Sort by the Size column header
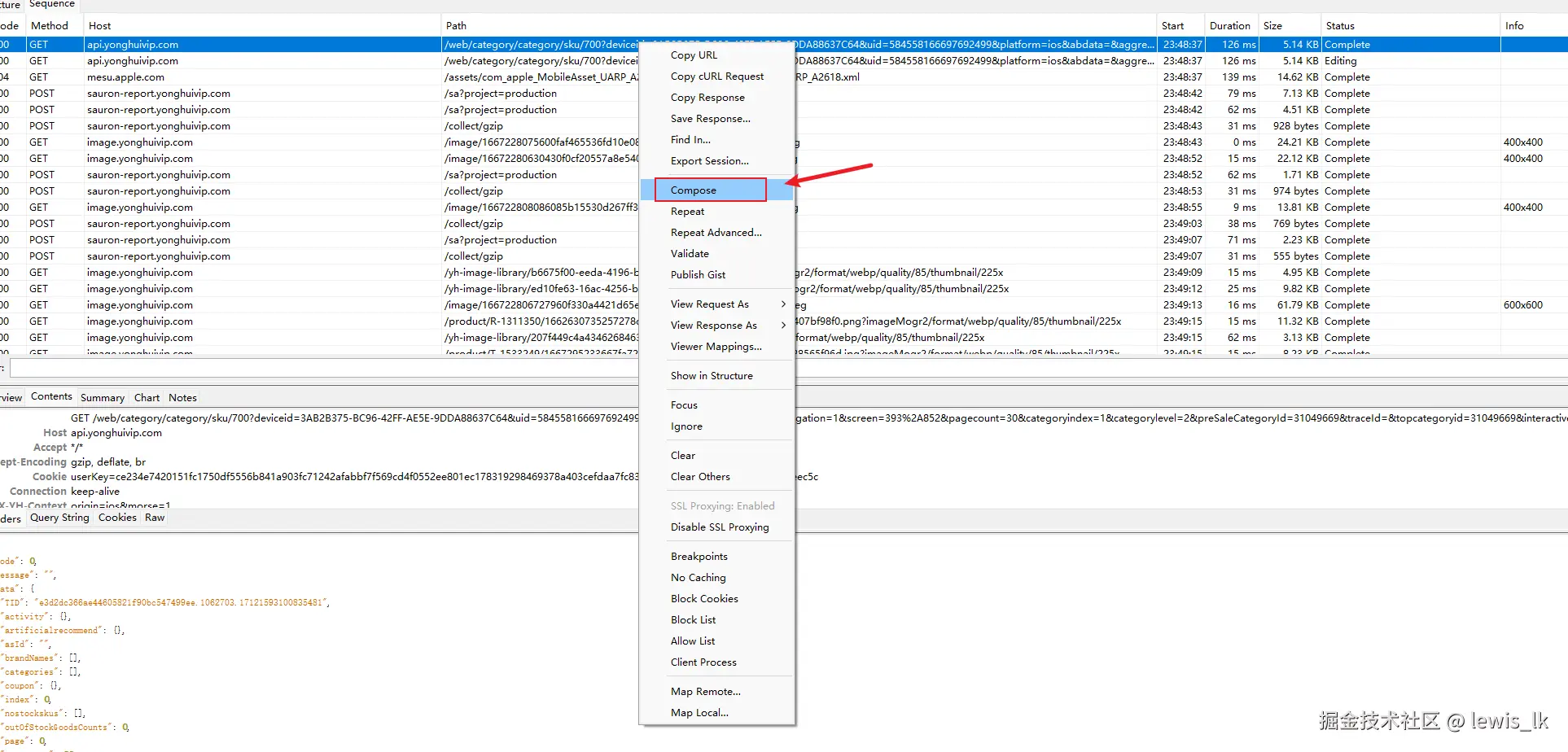1568x752 pixels. point(1290,26)
